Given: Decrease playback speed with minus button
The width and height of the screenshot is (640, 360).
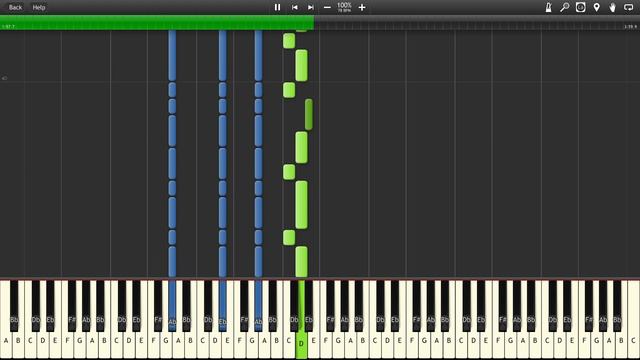Looking at the screenshot, I should [x=327, y=7].
